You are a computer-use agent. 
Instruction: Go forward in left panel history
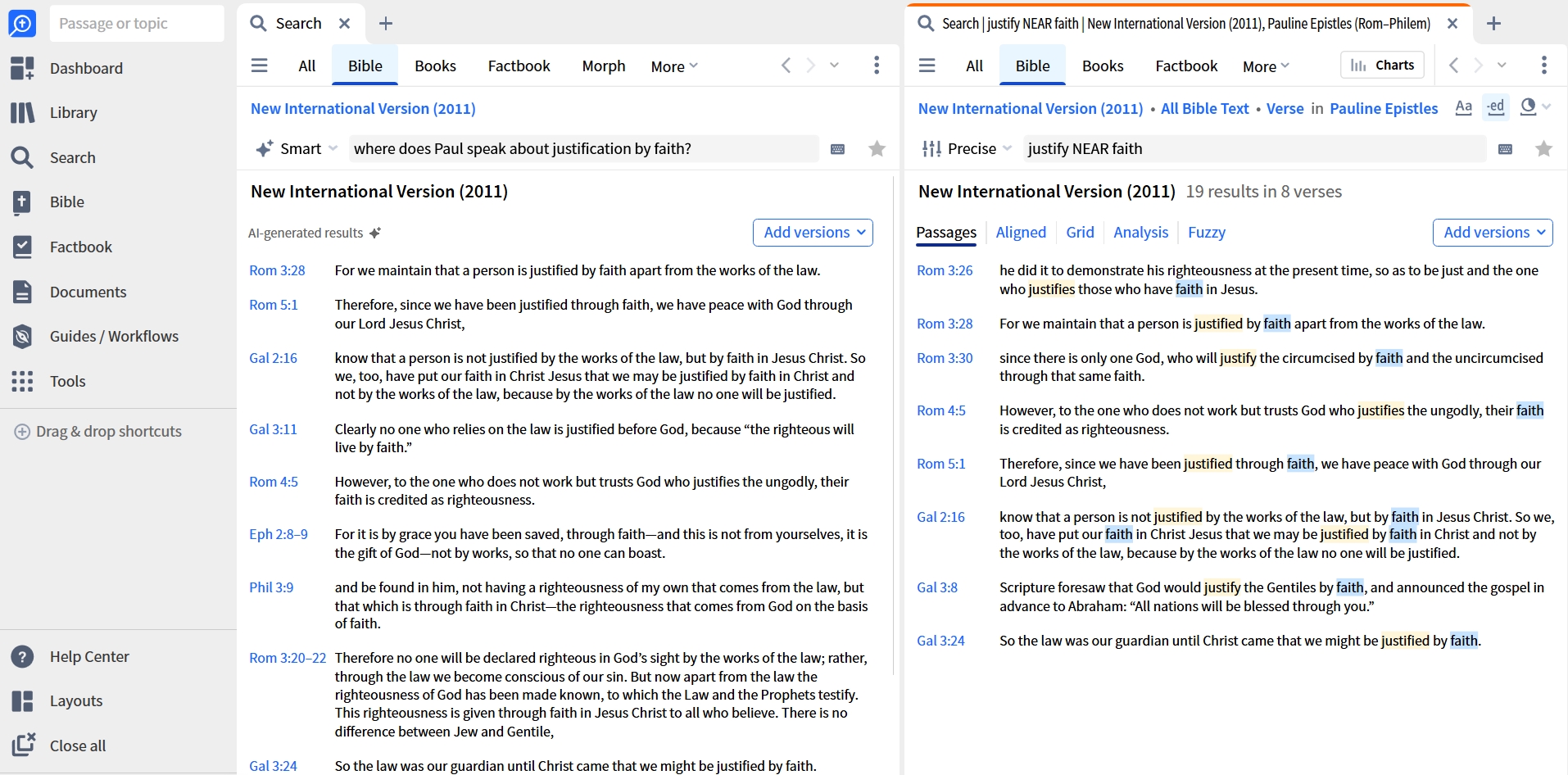coord(811,66)
